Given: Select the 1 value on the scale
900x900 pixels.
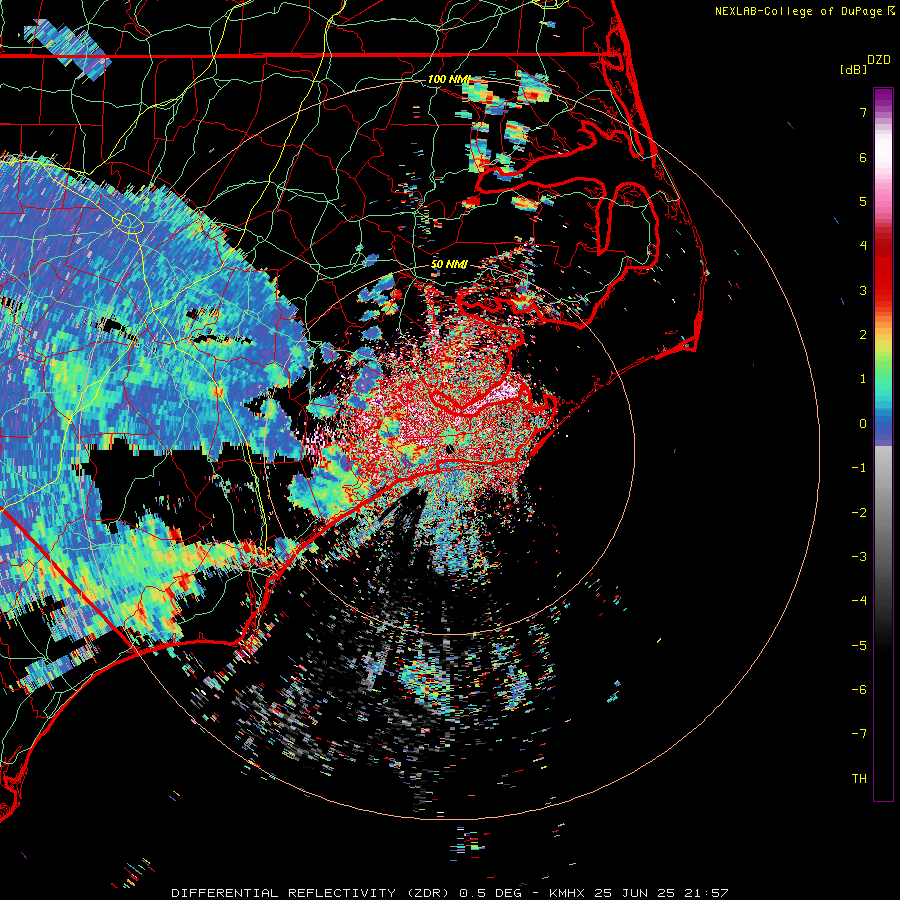Looking at the screenshot, I should 863,379.
